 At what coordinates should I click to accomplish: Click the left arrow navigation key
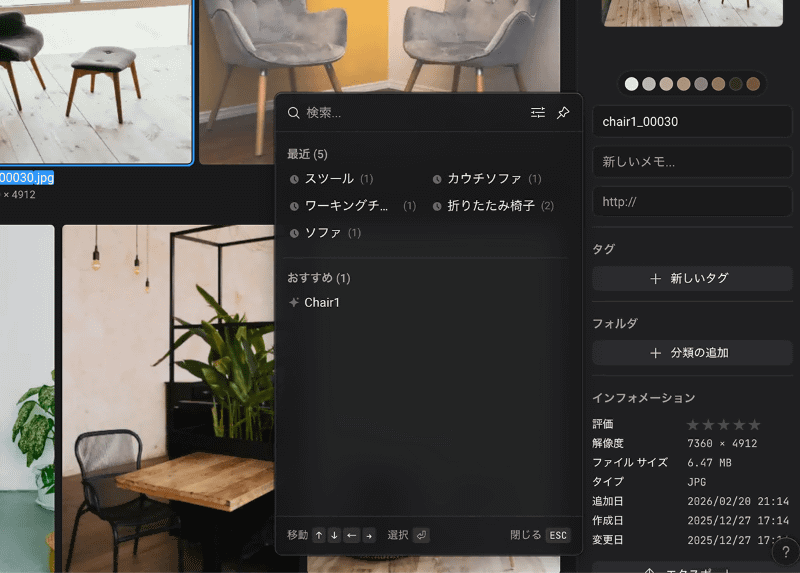(352, 535)
